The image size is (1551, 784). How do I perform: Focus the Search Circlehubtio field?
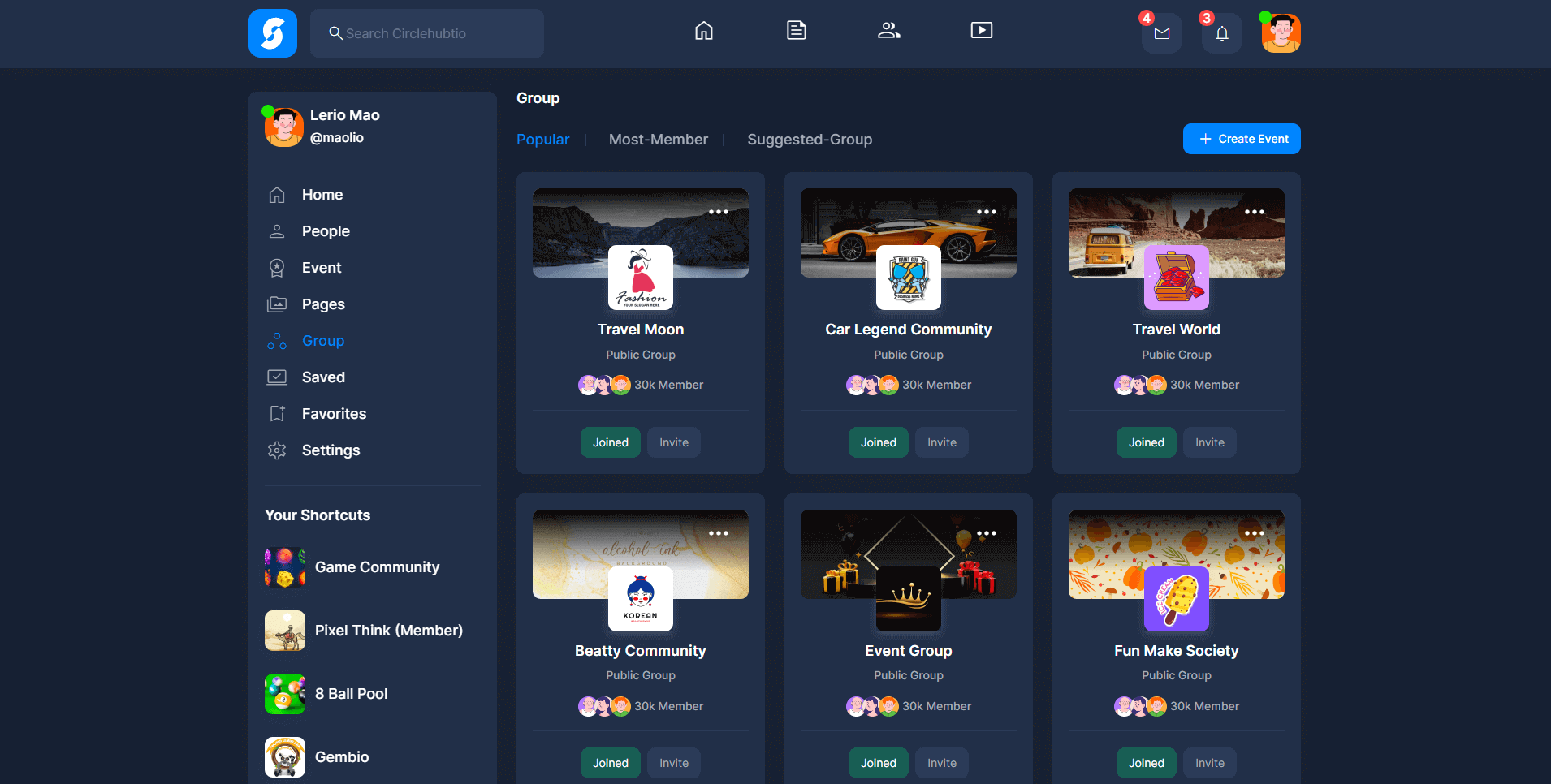(427, 33)
